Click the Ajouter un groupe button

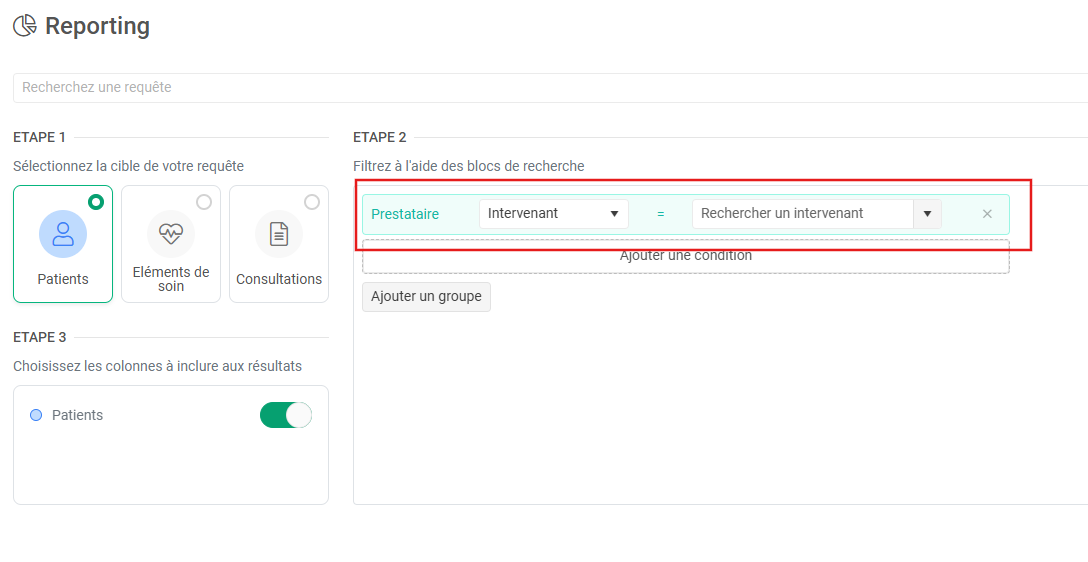426,297
